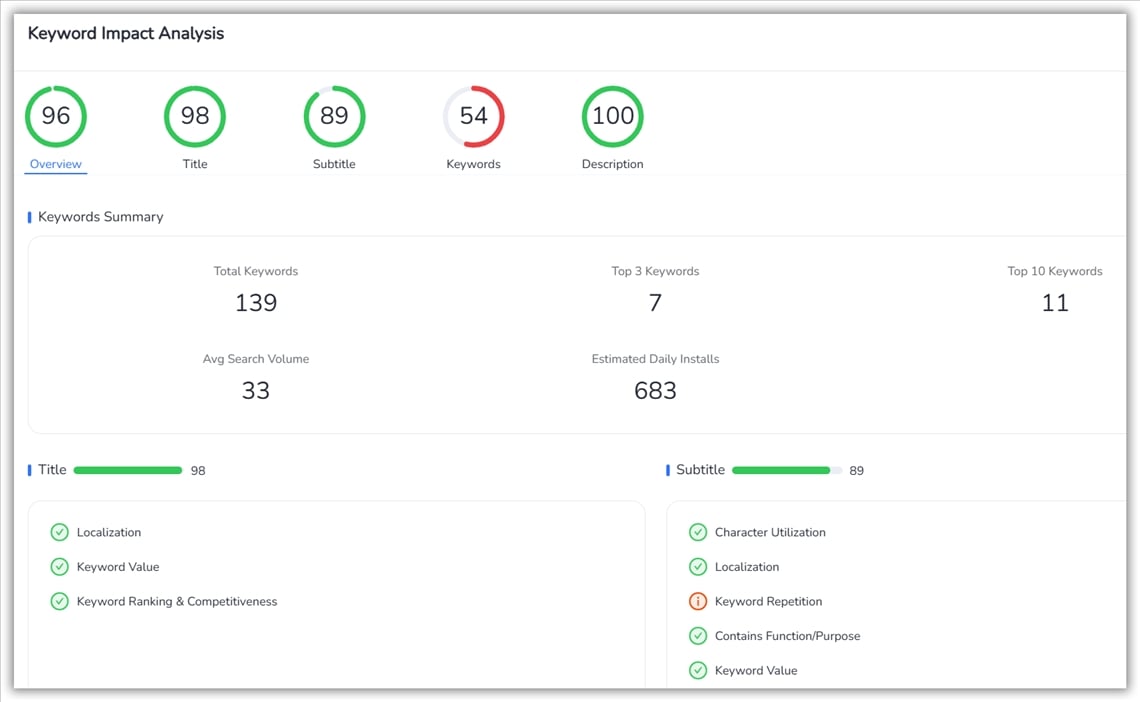
Task: Click the red Keywords score ring showing 54
Action: pos(473,115)
